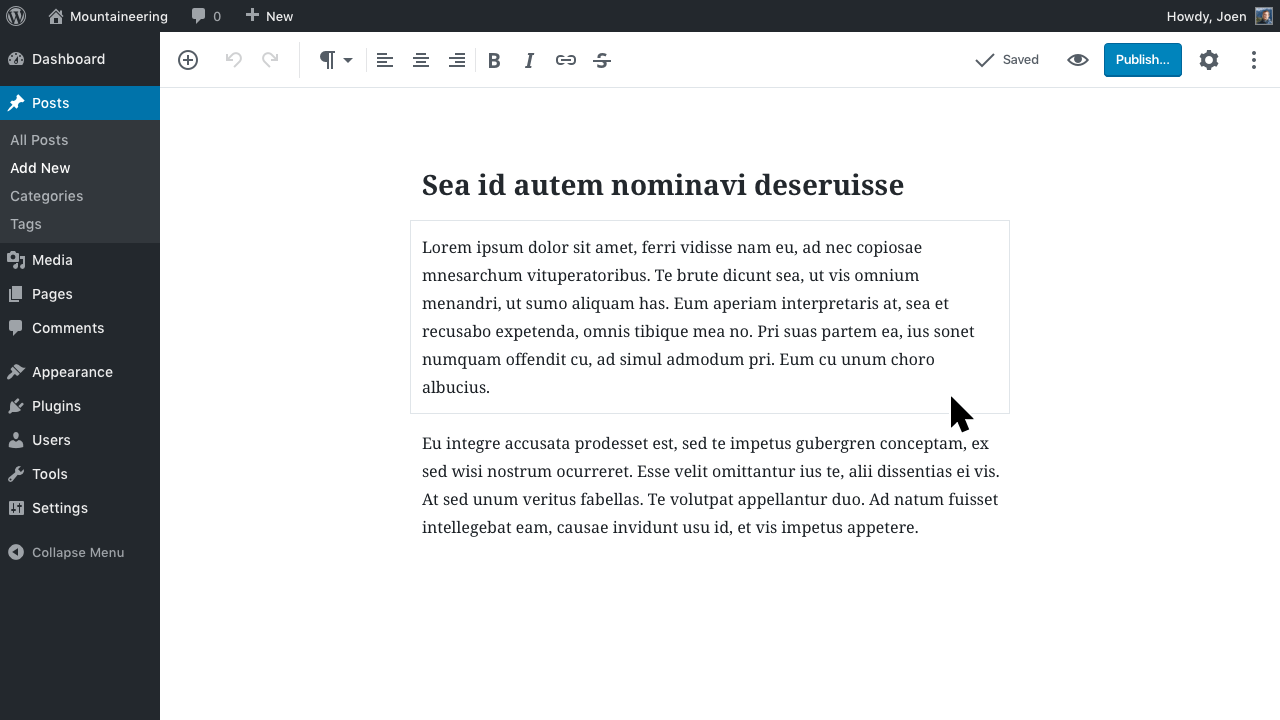
Task: Click the Collapse Menu link
Action: tap(77, 552)
